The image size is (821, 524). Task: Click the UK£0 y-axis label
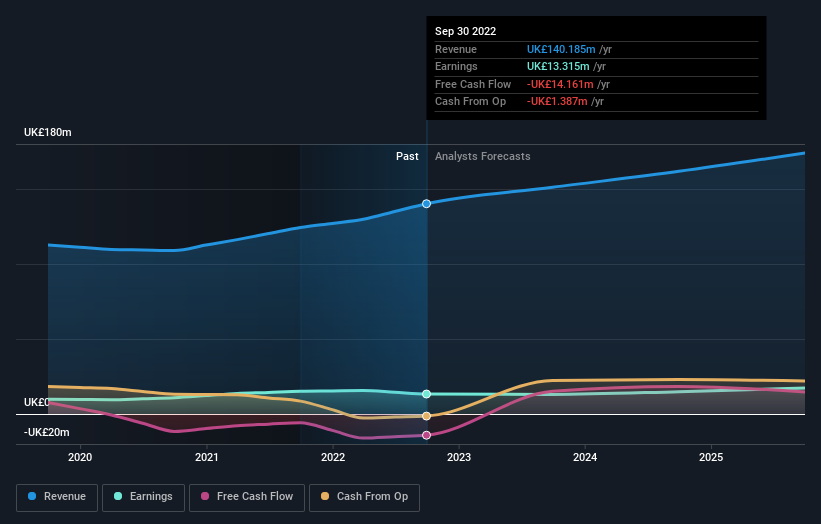[x=36, y=403]
